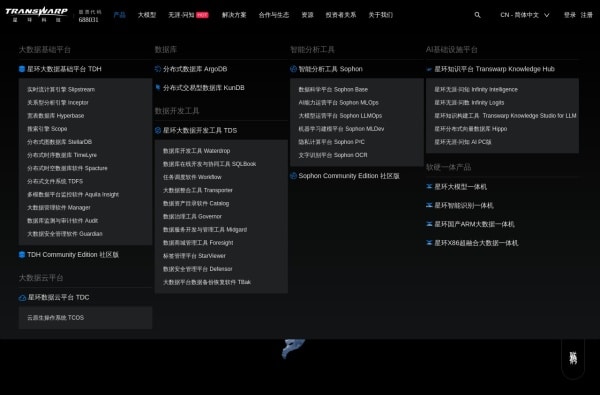Open 星环大数据开发工具 TDS link
This screenshot has height=395, width=600.
point(200,131)
